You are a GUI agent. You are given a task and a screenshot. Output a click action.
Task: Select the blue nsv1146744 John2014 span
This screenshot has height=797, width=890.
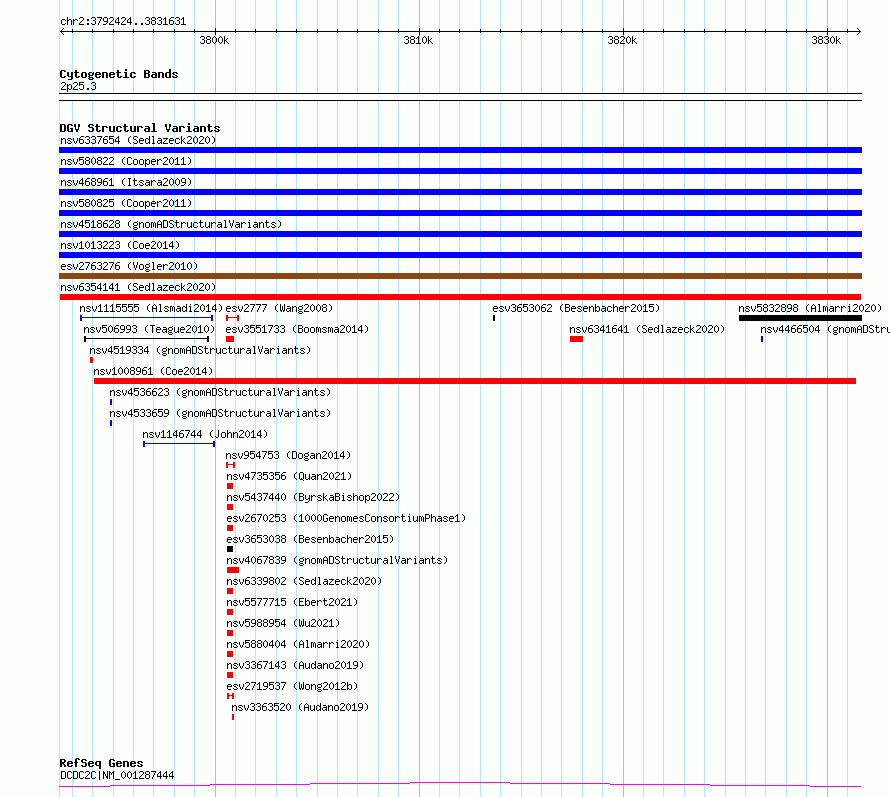179,444
